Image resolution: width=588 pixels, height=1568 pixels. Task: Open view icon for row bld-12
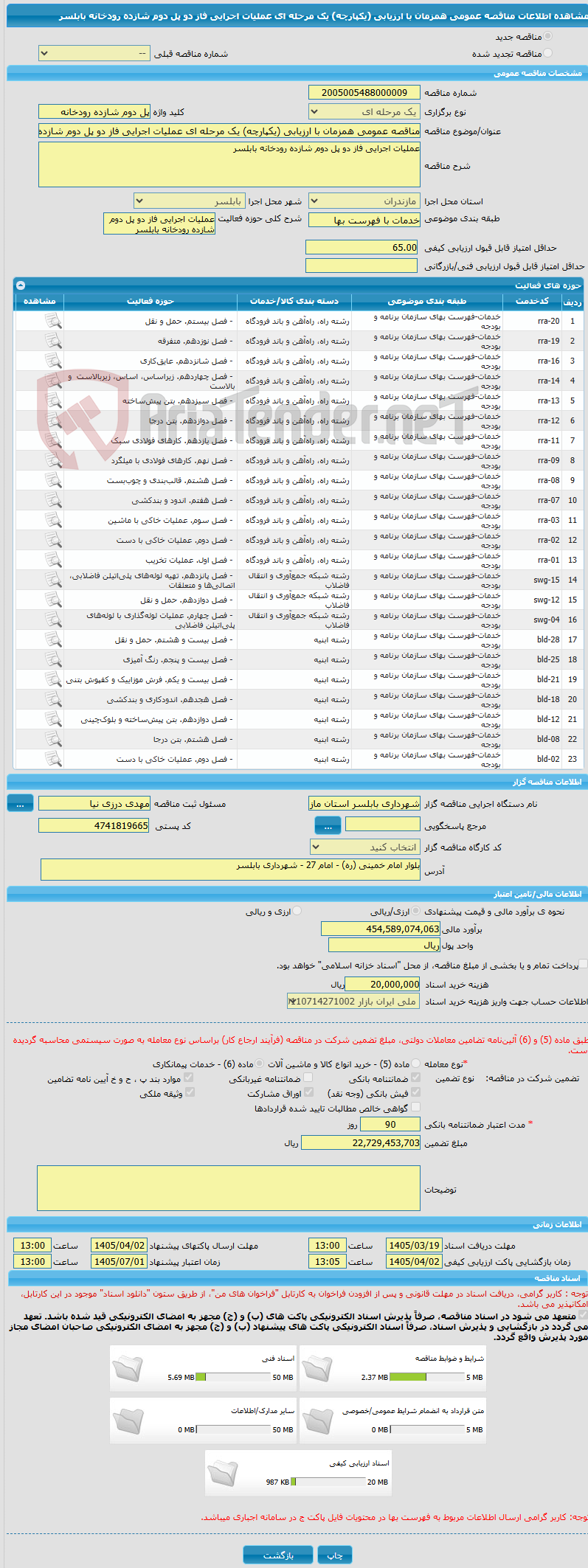53,719
